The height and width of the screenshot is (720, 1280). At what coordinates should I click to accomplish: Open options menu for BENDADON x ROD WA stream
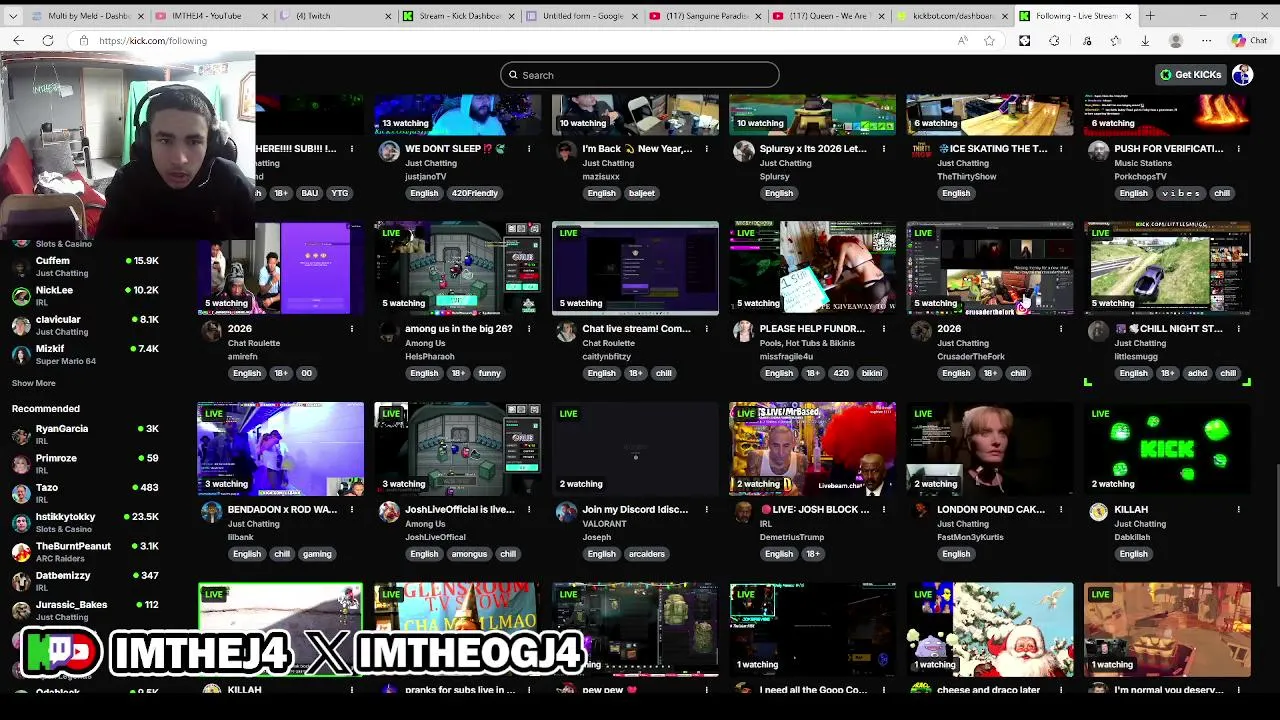351,510
